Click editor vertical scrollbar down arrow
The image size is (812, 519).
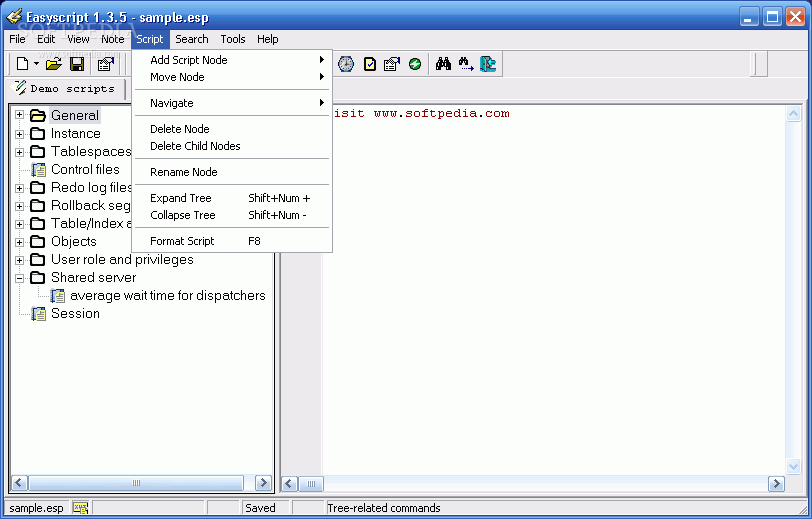click(793, 466)
